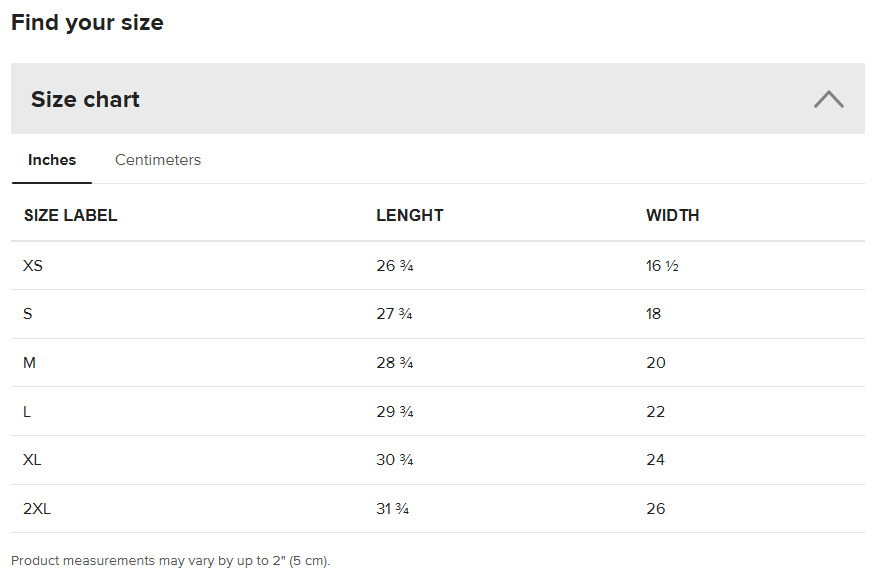The width and height of the screenshot is (881, 587).
Task: Collapse the Size chart using the chevron arrow
Action: pyautogui.click(x=828, y=99)
